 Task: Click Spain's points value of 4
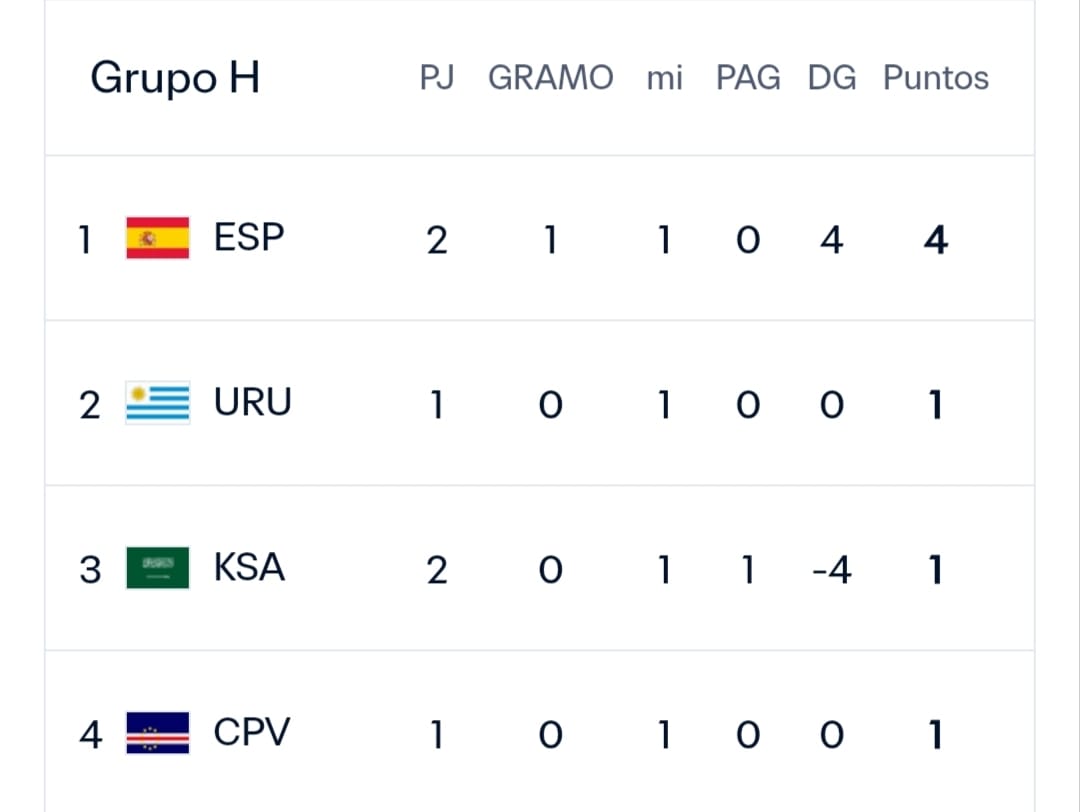point(935,240)
